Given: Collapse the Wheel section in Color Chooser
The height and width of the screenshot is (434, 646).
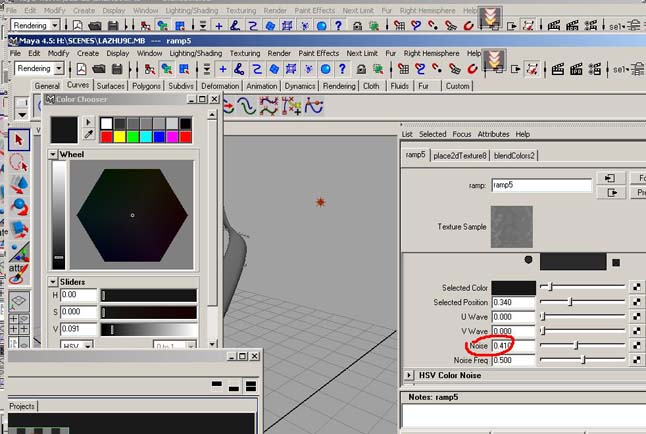Looking at the screenshot, I should 53,154.
